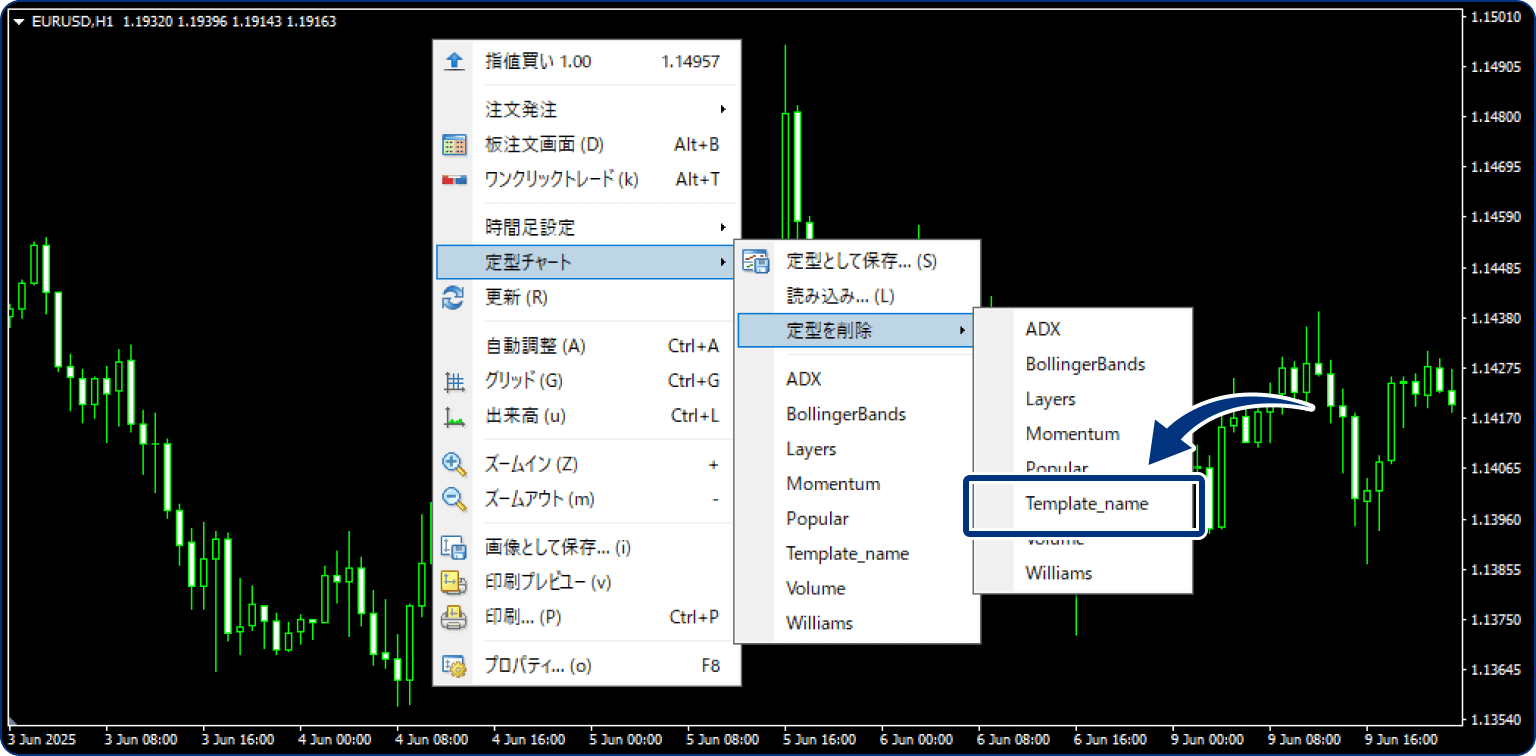
Task: Select 画像として保存... (i) entry
Action: [x=587, y=547]
